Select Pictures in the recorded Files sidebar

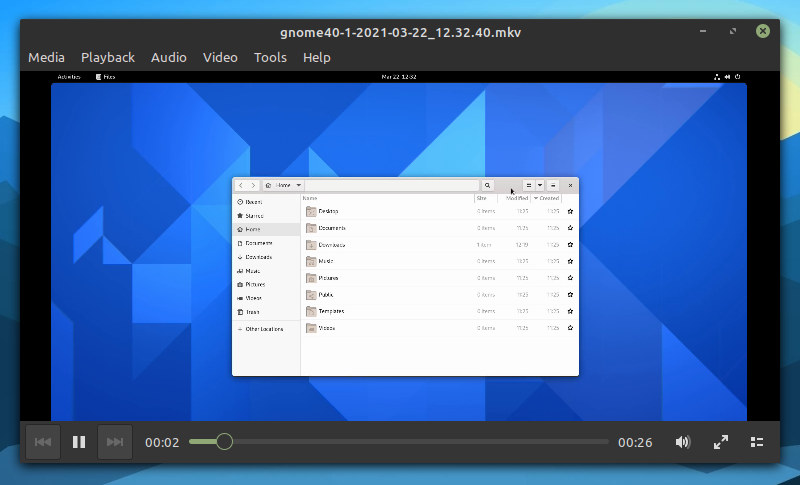click(266, 285)
